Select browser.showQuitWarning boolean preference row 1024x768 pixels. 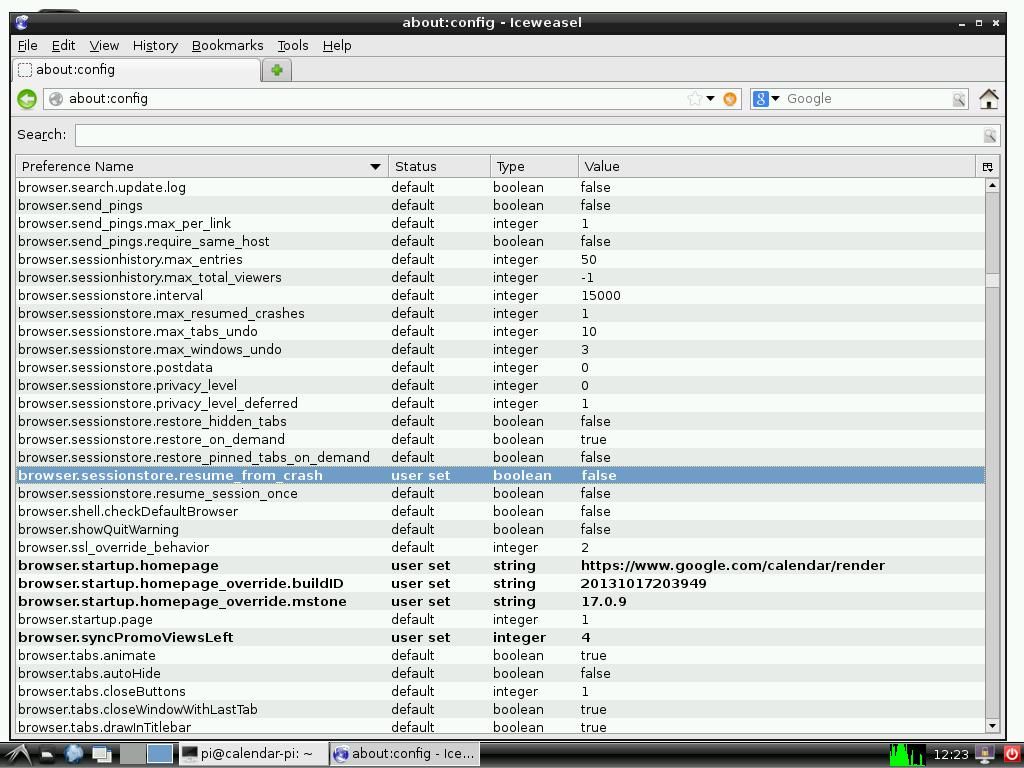click(200, 529)
